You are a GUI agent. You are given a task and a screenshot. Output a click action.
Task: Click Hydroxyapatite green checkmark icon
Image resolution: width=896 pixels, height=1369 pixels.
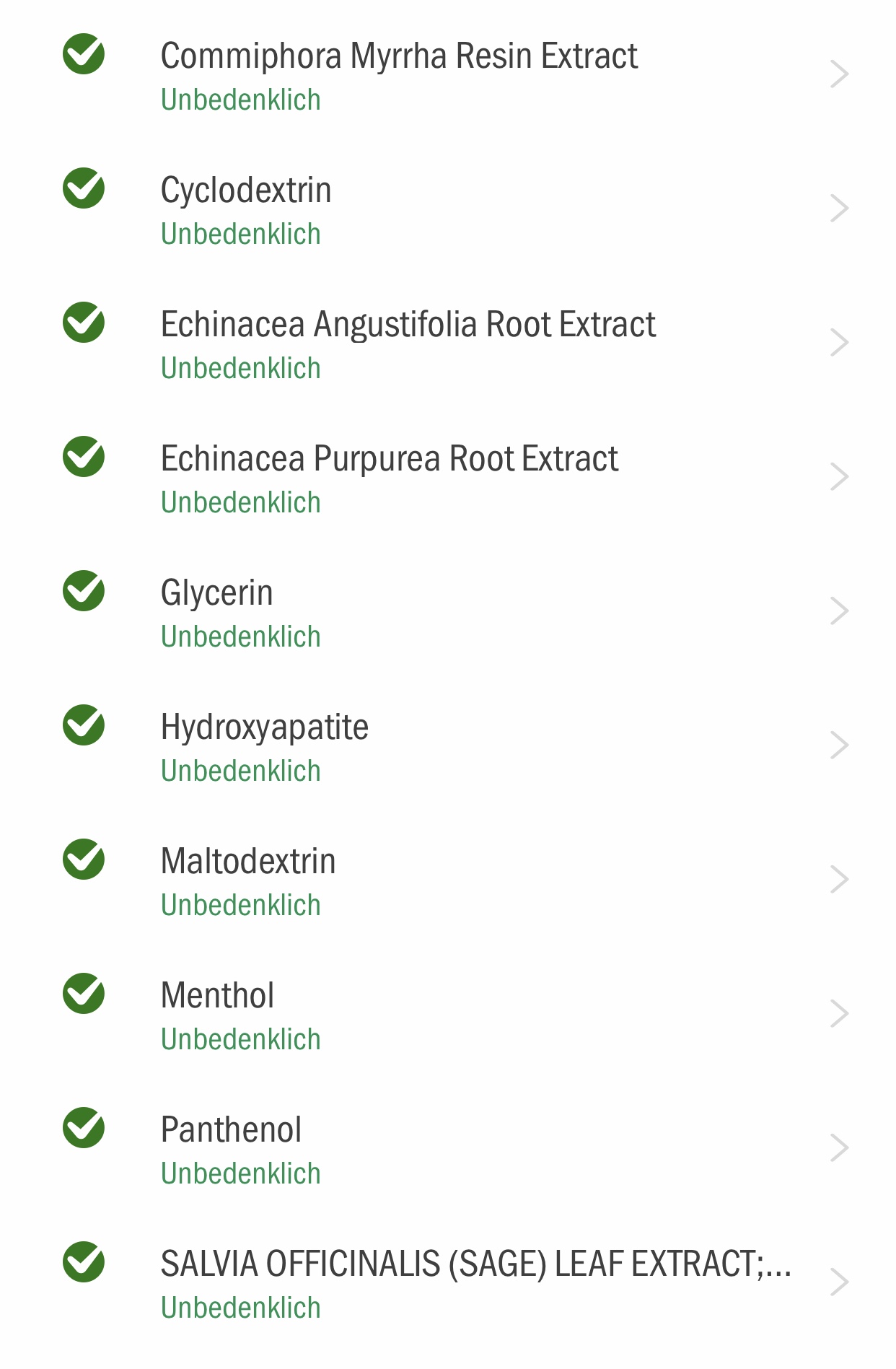[84, 725]
